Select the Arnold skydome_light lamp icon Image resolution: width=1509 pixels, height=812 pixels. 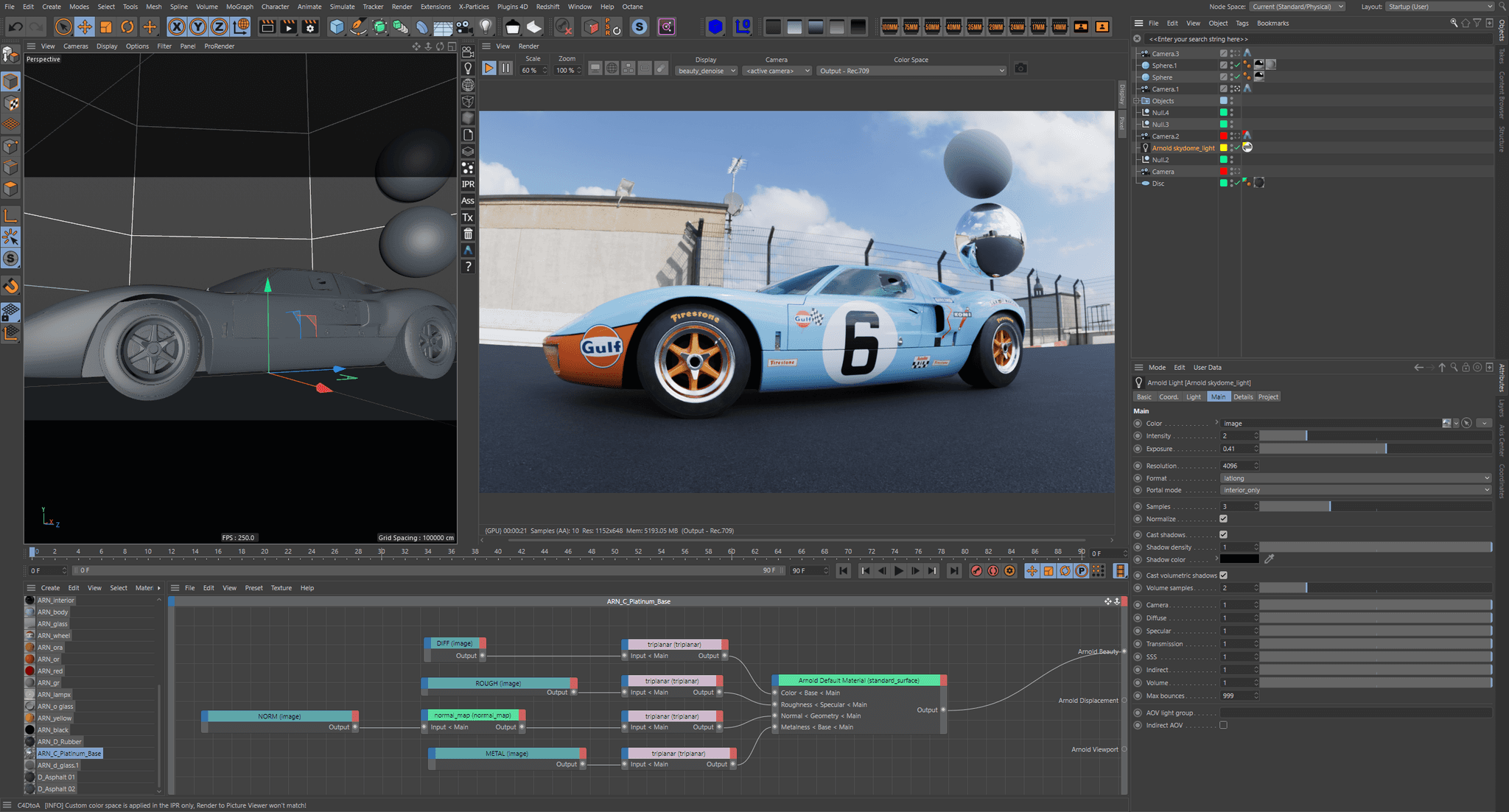[x=1145, y=147]
